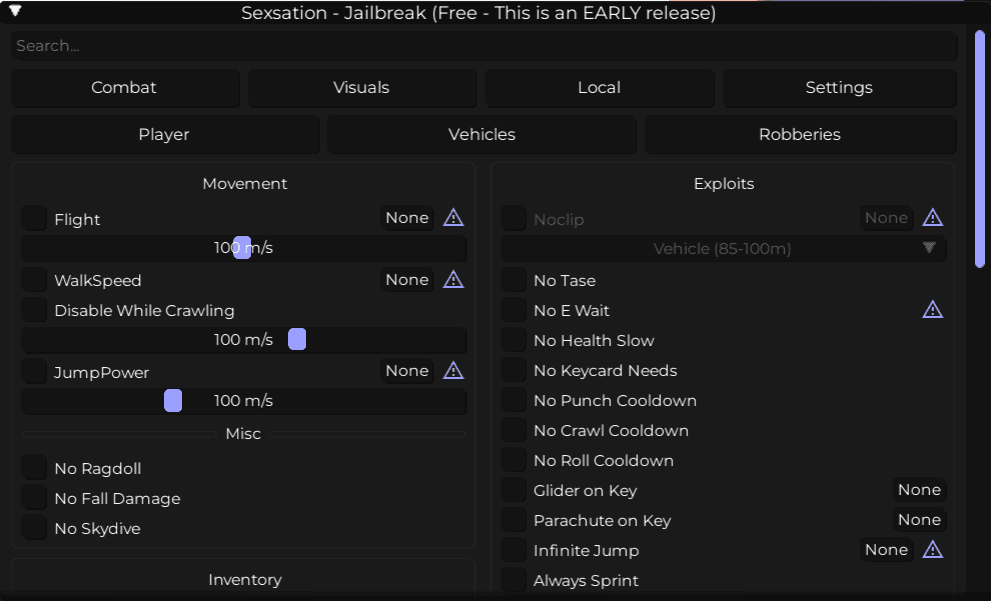Enable No Fall Damage
Image resolution: width=991 pixels, height=601 pixels.
(34, 498)
